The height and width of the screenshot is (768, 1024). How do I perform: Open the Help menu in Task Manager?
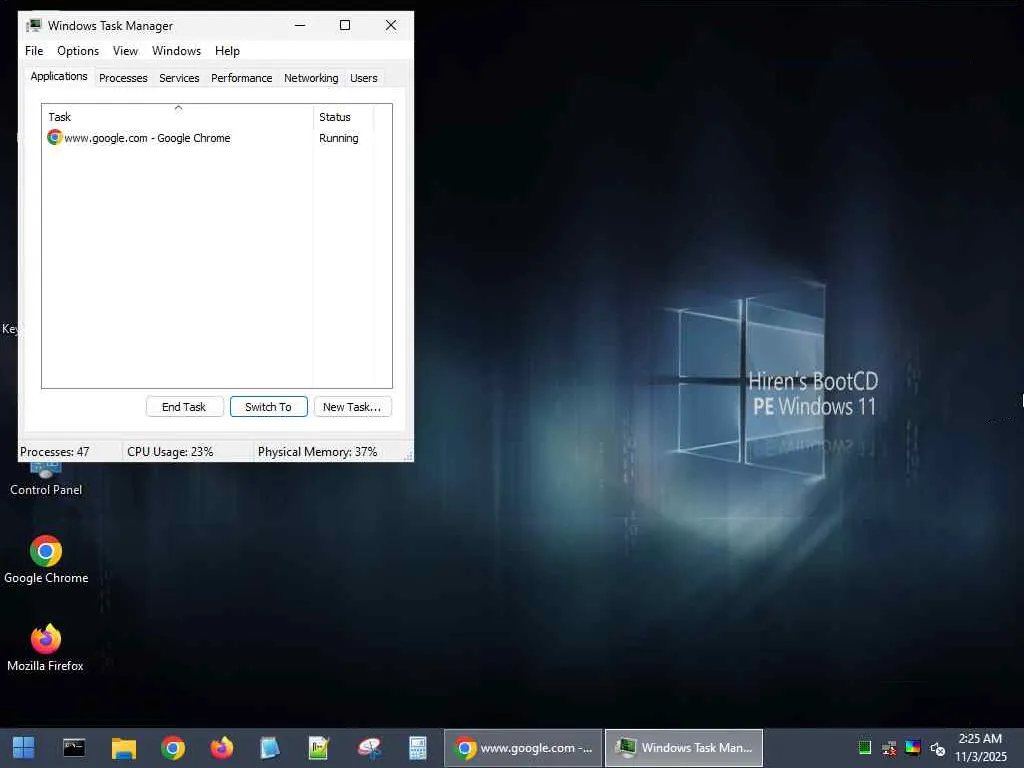(227, 51)
